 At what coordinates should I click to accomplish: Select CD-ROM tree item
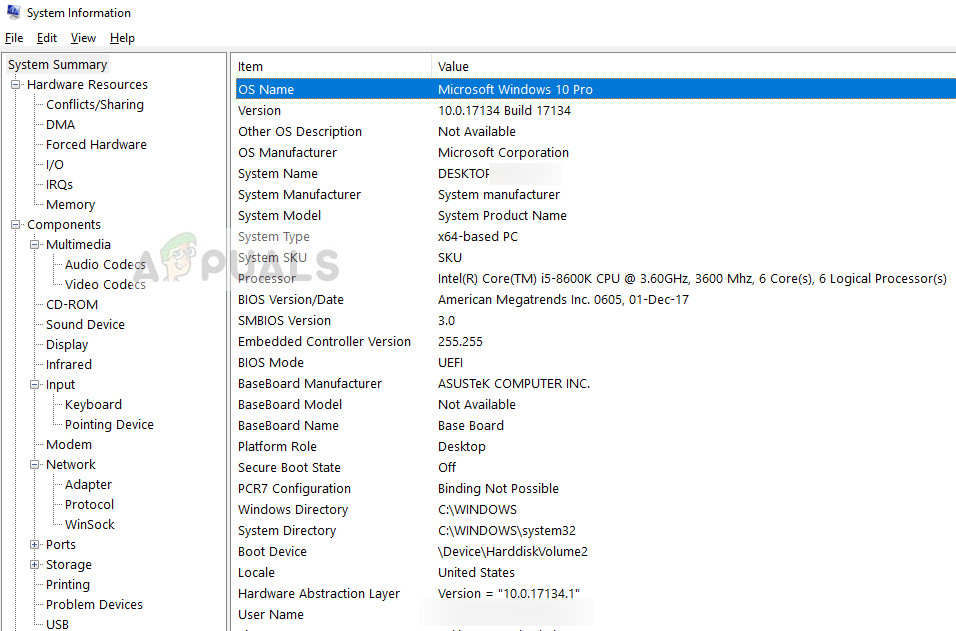[x=72, y=305]
